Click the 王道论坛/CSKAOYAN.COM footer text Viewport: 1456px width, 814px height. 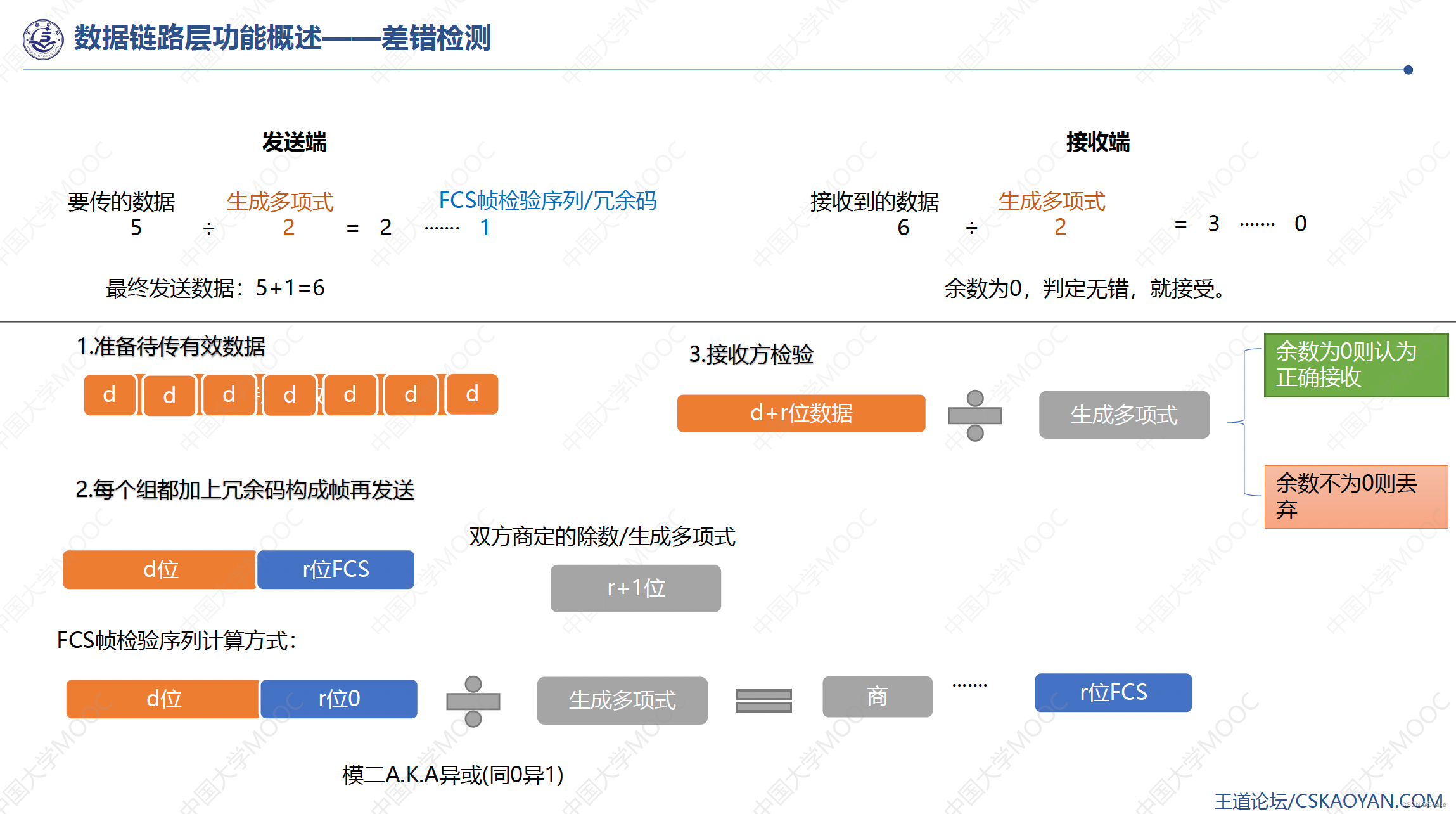pos(1329,801)
